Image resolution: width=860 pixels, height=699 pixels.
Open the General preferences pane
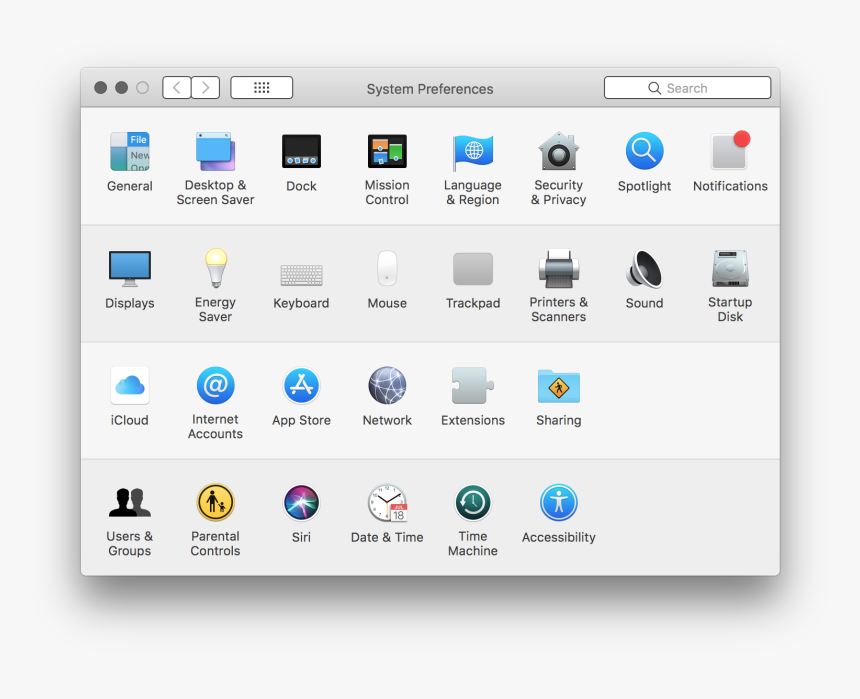click(129, 152)
